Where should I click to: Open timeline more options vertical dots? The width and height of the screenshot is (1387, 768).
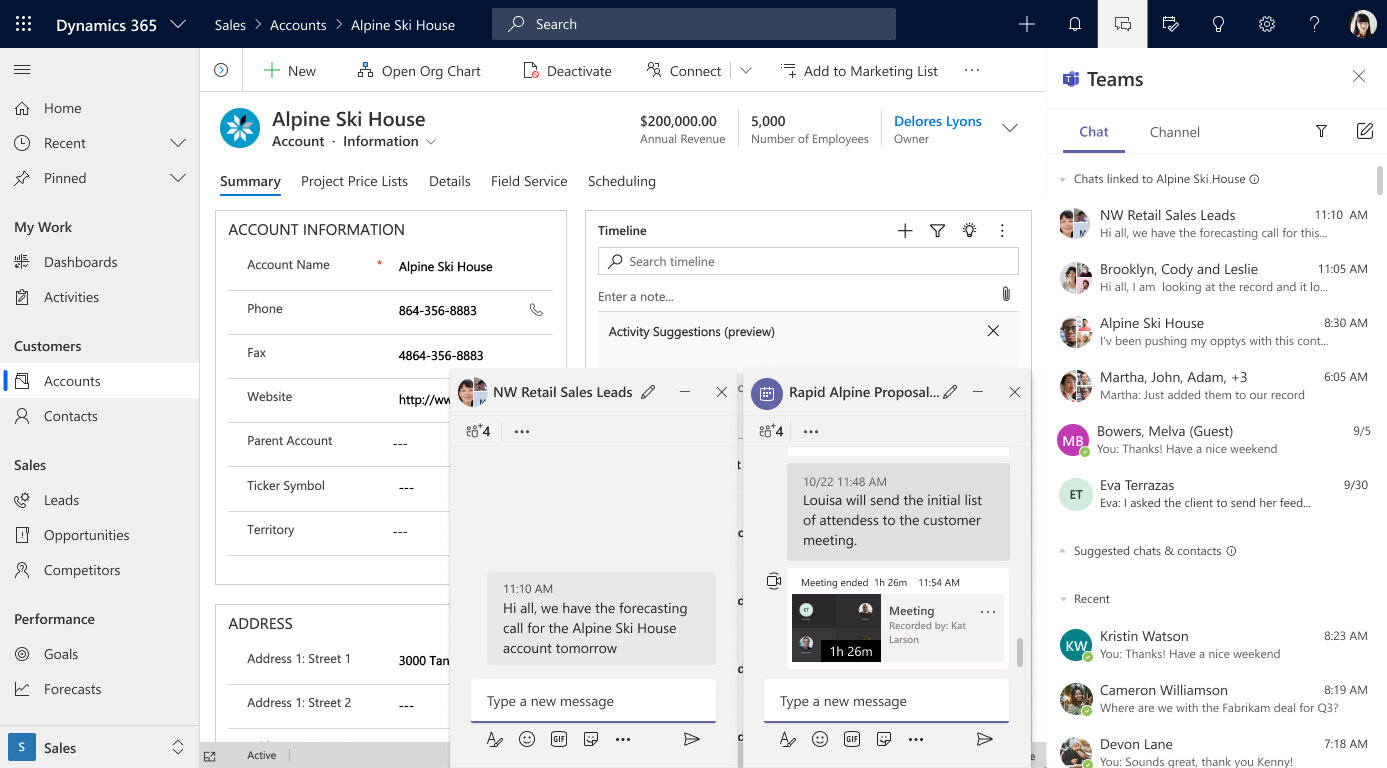point(1002,231)
